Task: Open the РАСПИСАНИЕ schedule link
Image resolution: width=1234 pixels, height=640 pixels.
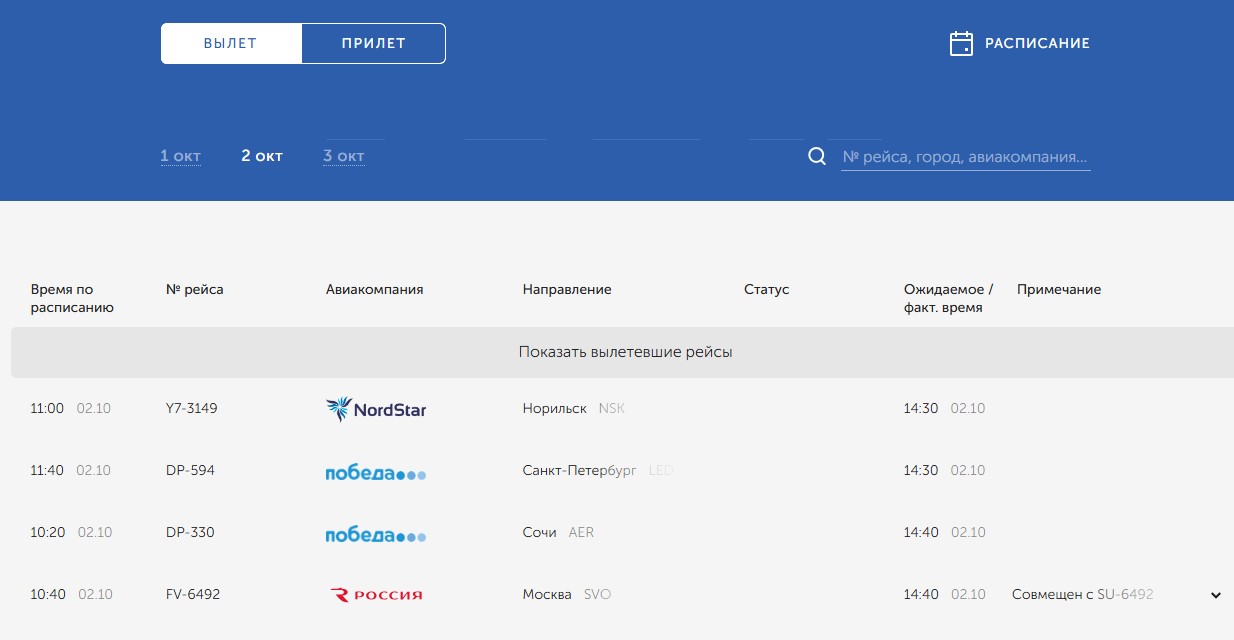Action: (1037, 43)
